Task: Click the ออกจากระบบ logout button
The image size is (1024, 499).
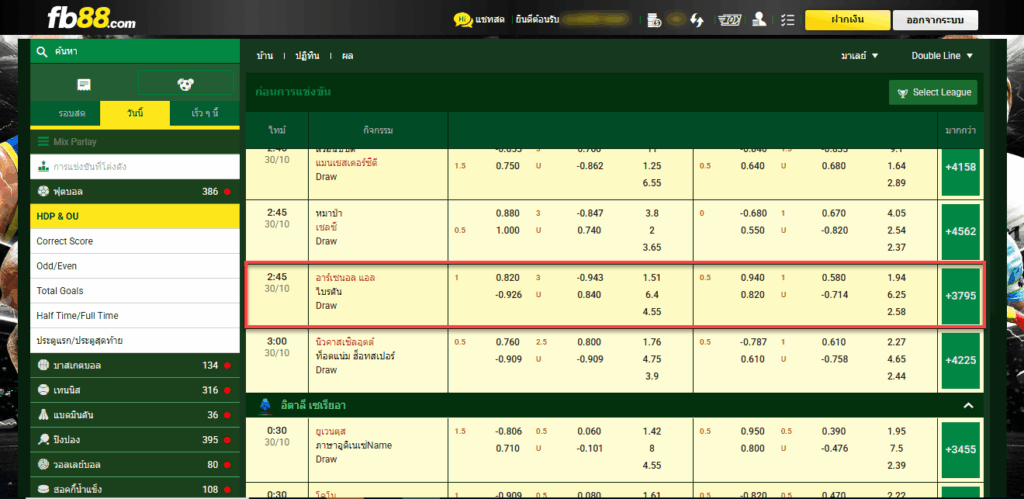Action: [x=936, y=20]
